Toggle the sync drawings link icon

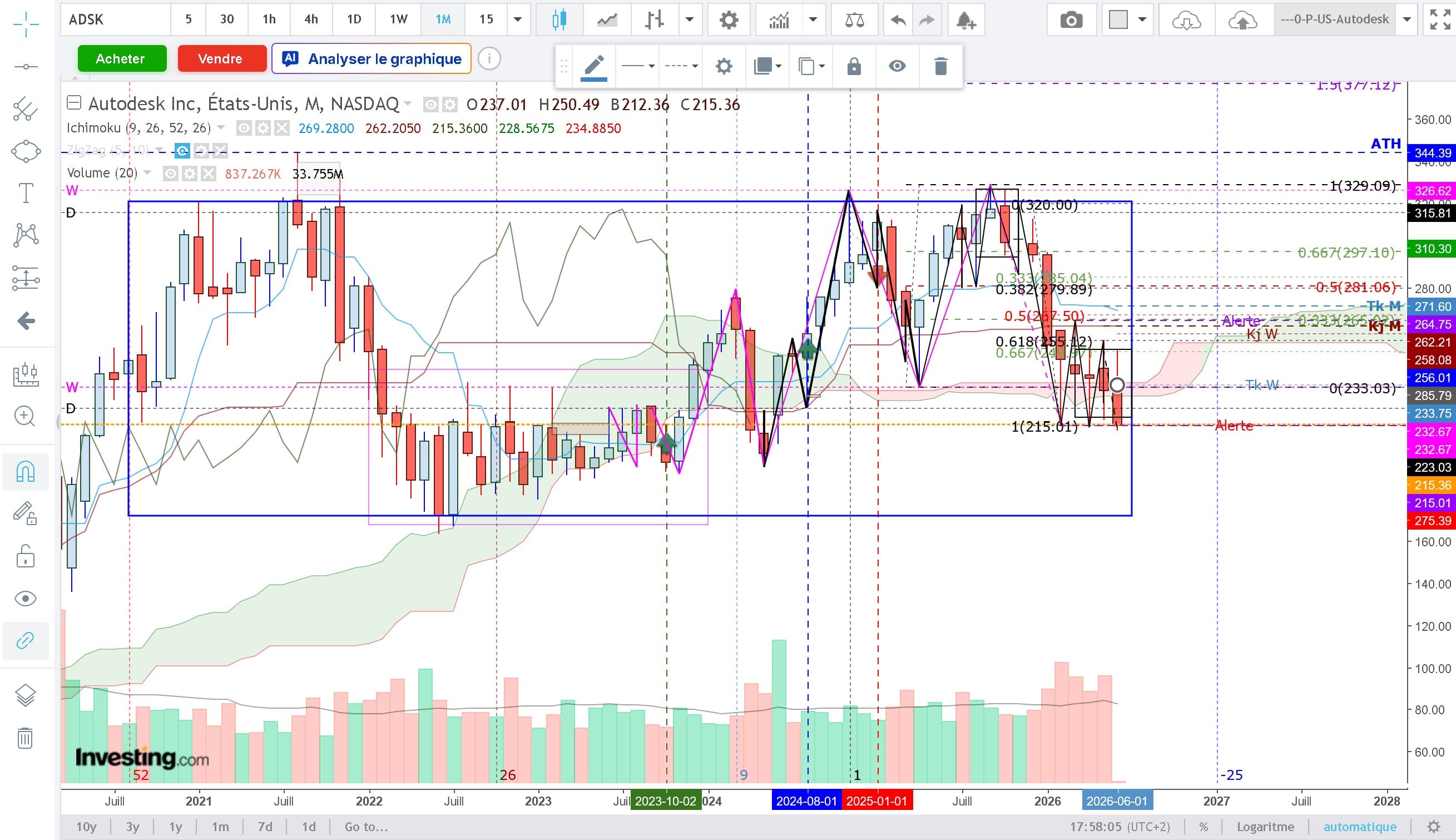pos(26,640)
